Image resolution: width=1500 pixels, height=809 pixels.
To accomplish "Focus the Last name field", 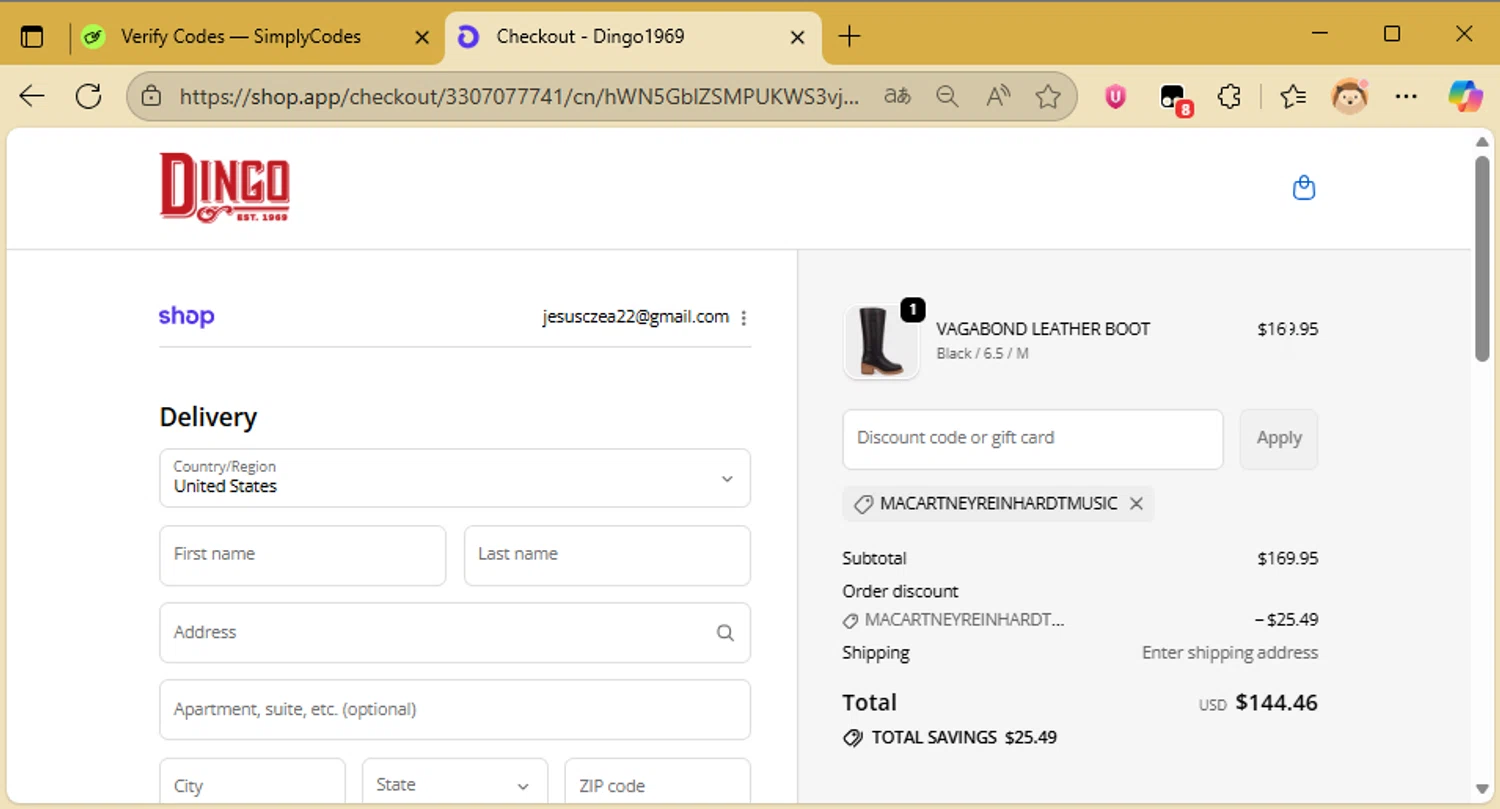I will click(x=607, y=555).
